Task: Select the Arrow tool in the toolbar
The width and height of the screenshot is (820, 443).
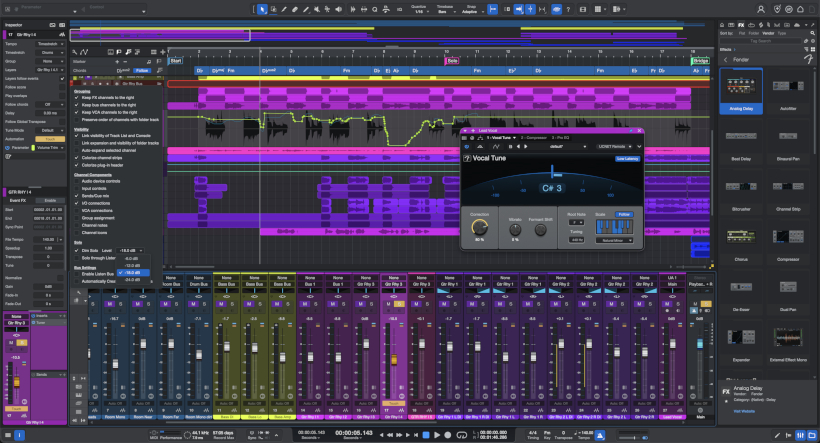Action: [x=262, y=9]
